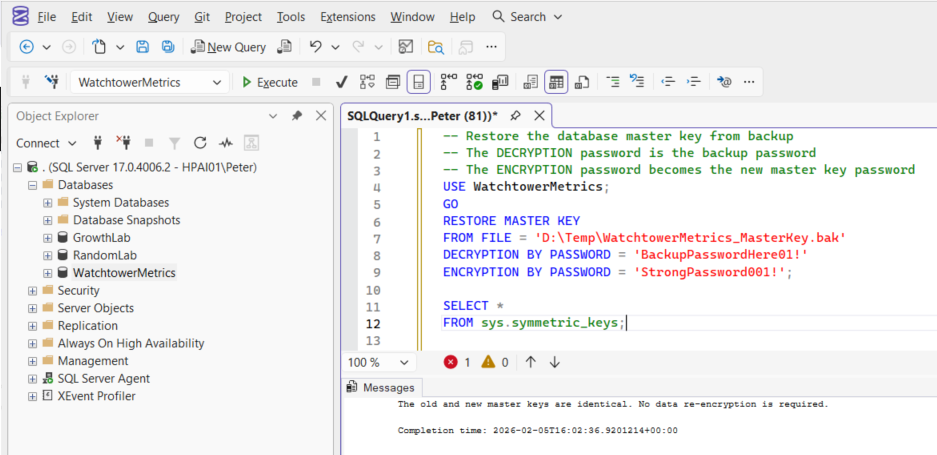Toggle Results to Grid mode
937x455 pixels.
556,82
